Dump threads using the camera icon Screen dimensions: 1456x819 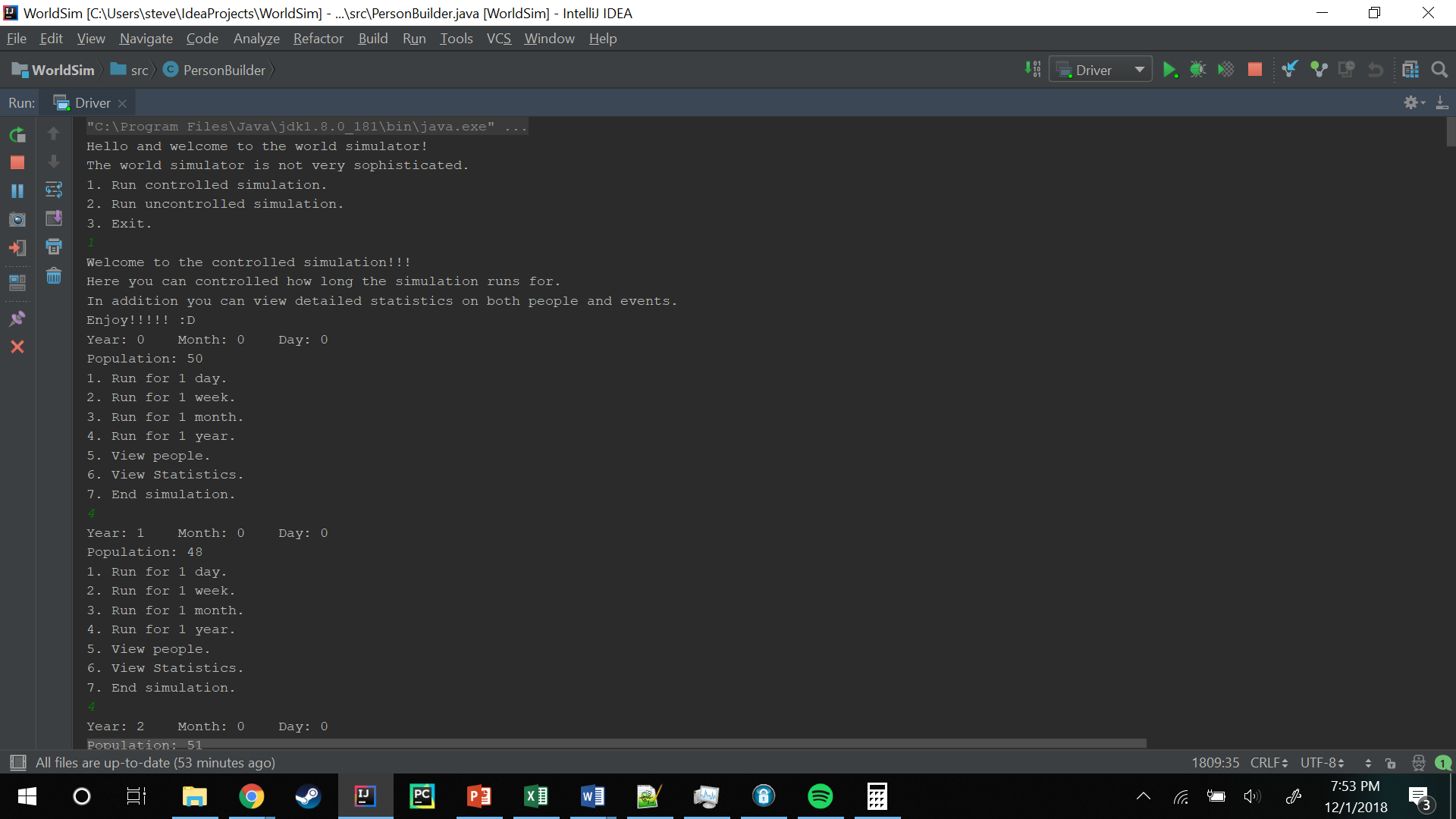point(17,220)
